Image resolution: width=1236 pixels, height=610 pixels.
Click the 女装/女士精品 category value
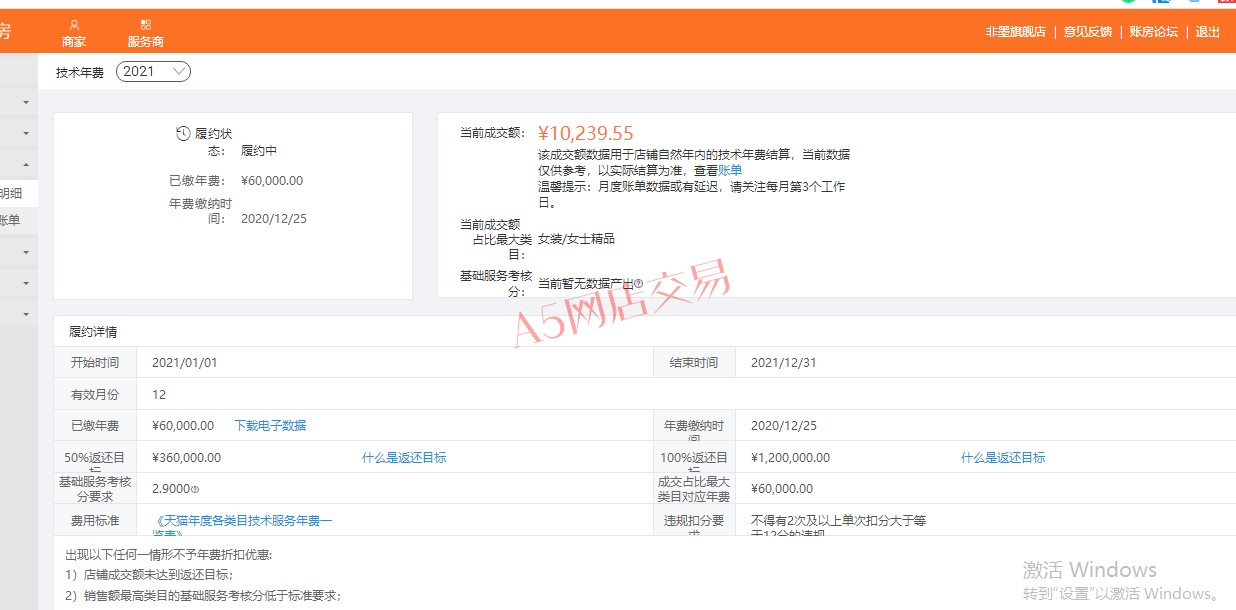(576, 239)
